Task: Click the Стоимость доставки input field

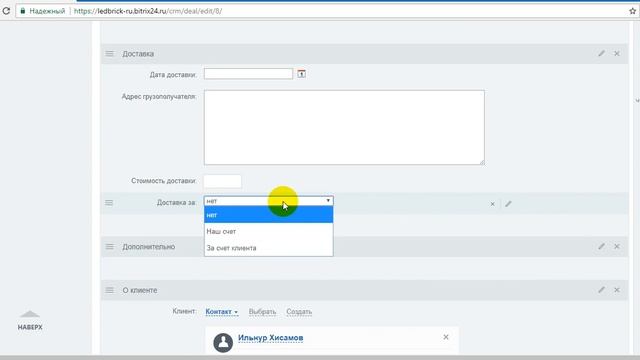Action: click(x=222, y=181)
